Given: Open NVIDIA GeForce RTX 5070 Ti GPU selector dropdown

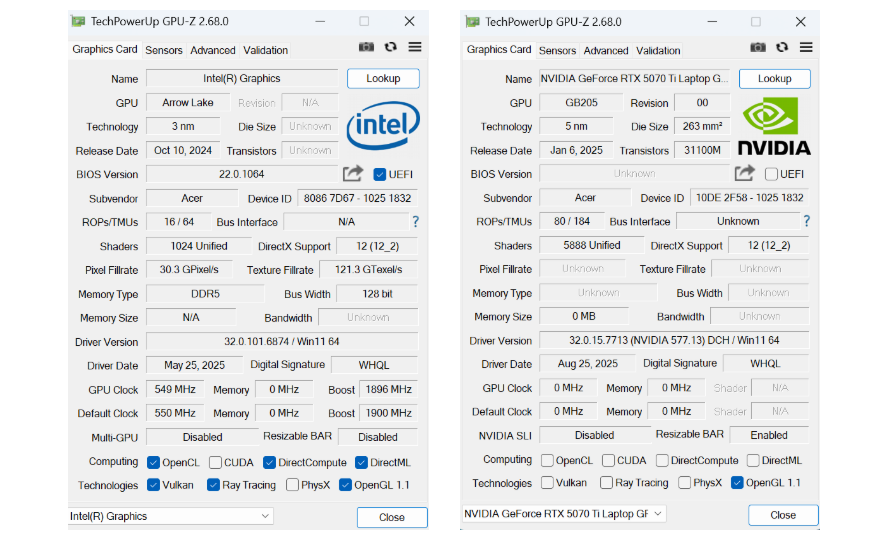Looking at the screenshot, I should [x=563, y=514].
